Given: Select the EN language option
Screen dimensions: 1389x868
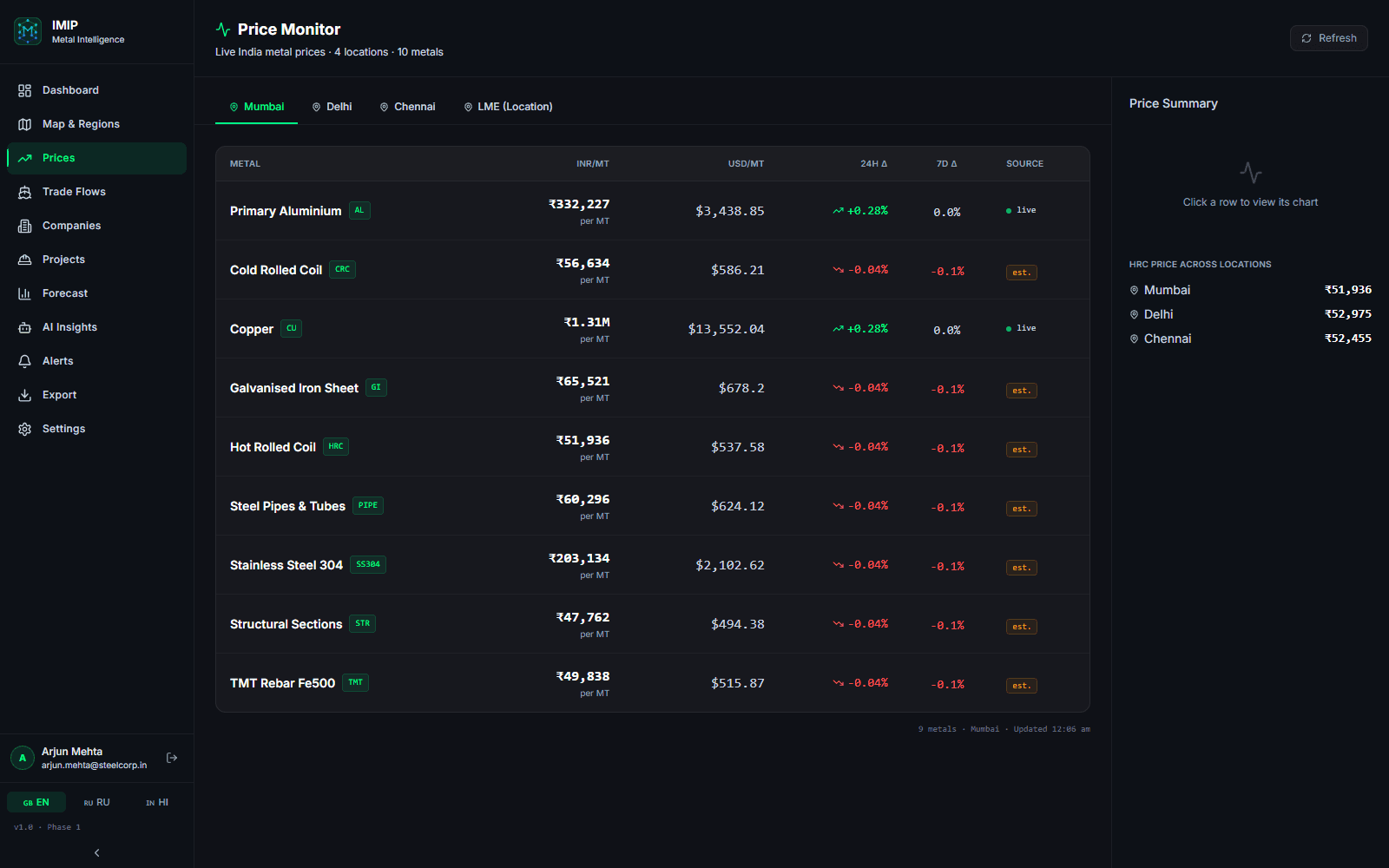Looking at the screenshot, I should click(36, 803).
